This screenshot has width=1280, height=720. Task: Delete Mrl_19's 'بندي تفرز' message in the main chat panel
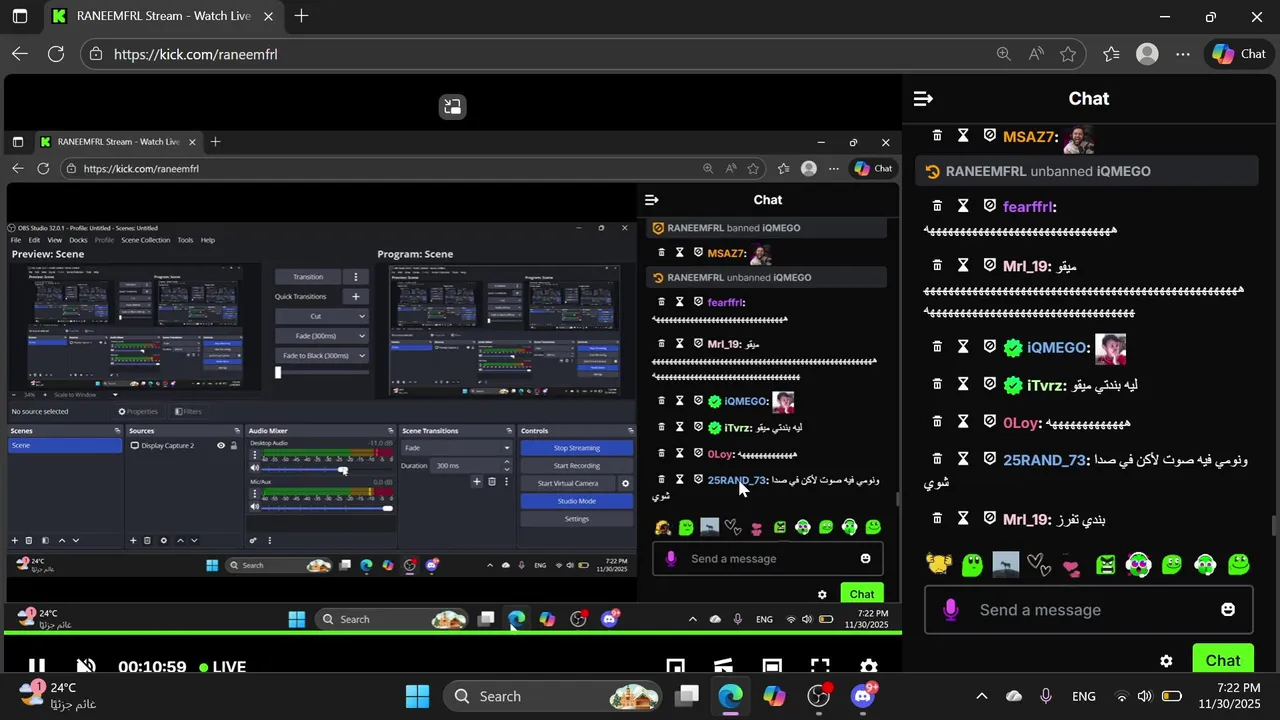[937, 518]
